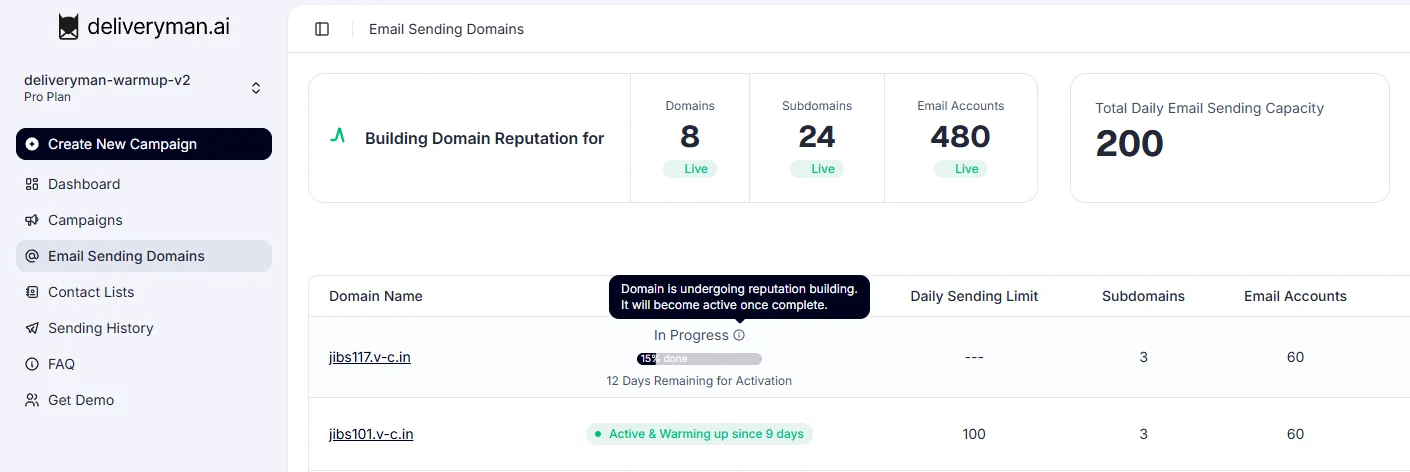The image size is (1410, 472).
Task: Click the Sending History paper plane icon
Action: [x=32, y=328]
